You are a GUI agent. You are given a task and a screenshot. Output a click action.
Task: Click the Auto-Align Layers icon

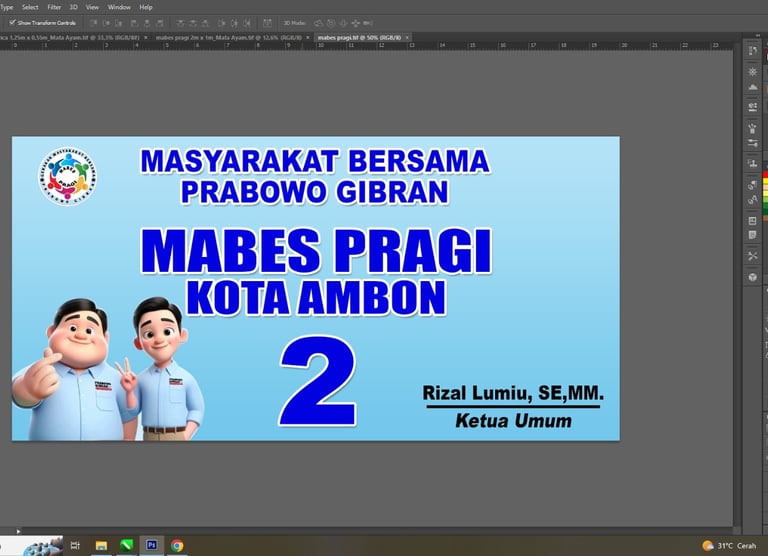267,23
